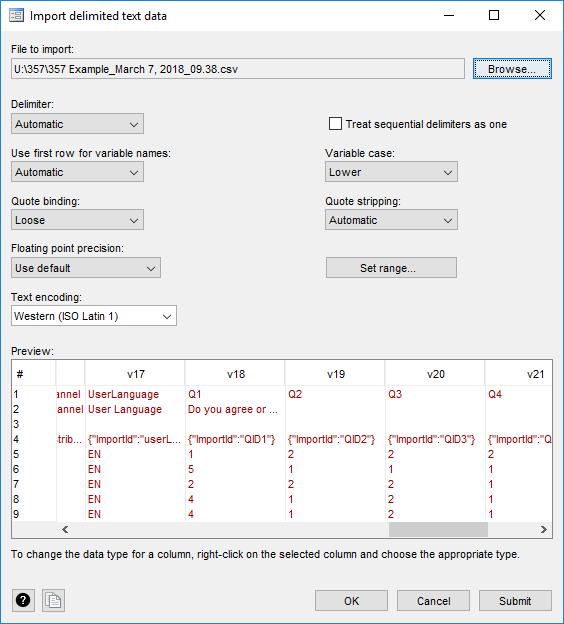The height and width of the screenshot is (624, 564).
Task: Open the Quote binding dropdown
Action: [x=77, y=220]
